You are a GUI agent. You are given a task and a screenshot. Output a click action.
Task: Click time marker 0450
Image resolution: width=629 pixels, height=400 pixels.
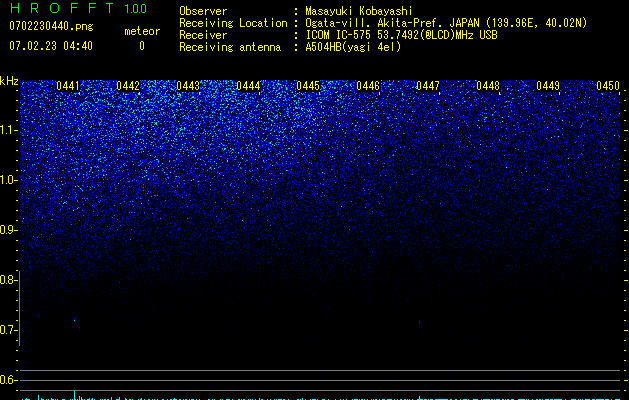(x=608, y=86)
